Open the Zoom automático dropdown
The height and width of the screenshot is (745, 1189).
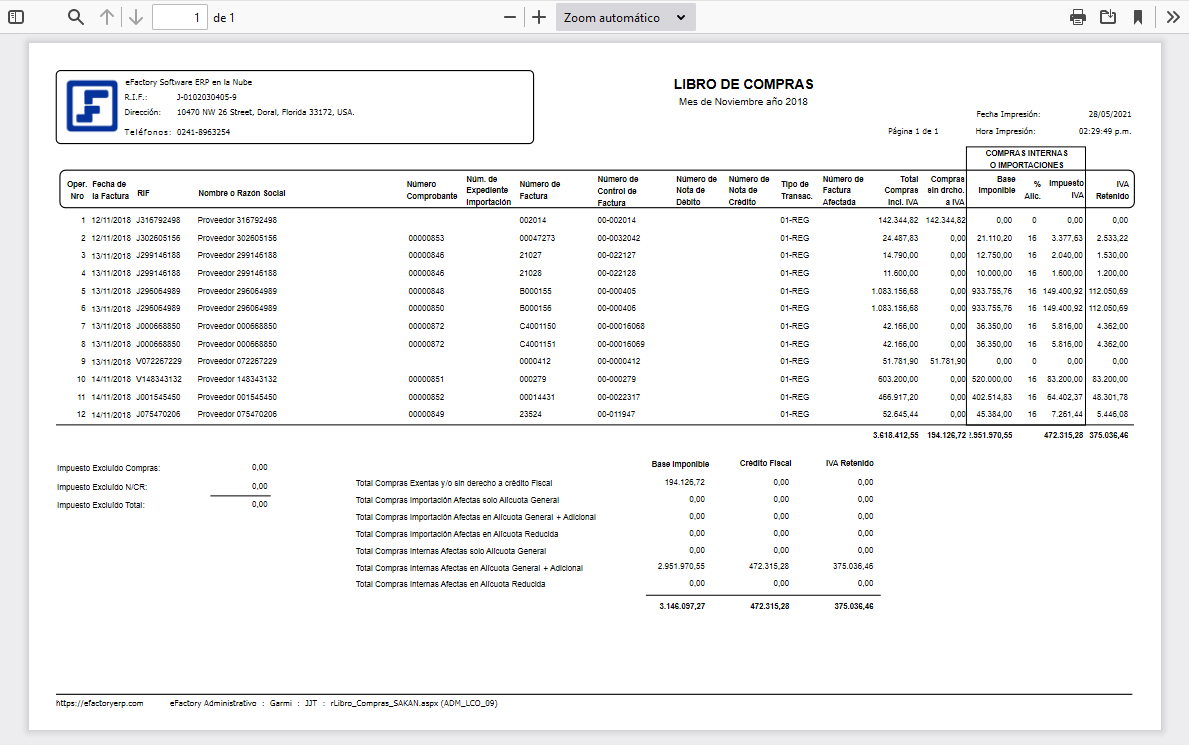click(x=625, y=16)
